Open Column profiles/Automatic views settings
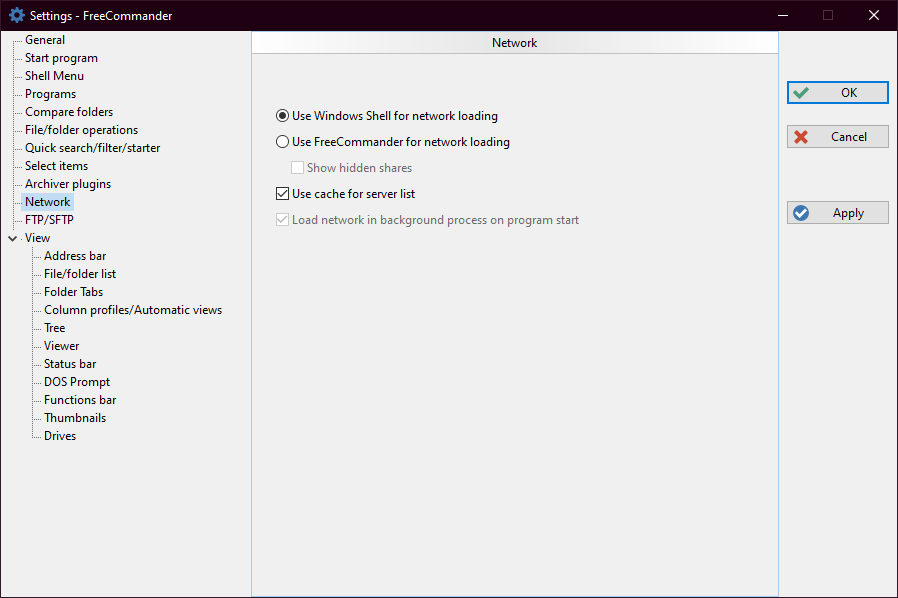This screenshot has height=598, width=898. tap(133, 310)
